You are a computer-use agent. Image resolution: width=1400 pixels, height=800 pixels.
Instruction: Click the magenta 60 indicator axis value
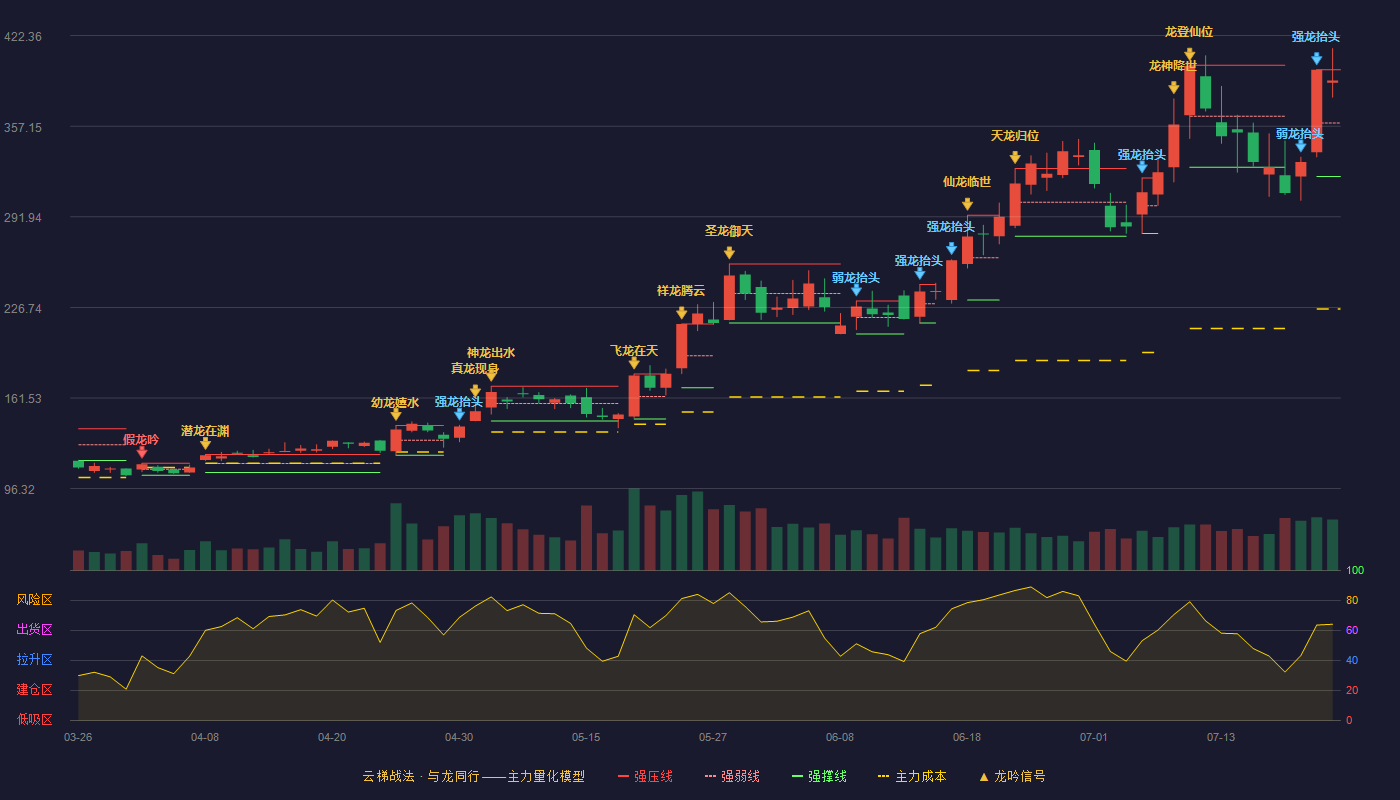click(1352, 631)
